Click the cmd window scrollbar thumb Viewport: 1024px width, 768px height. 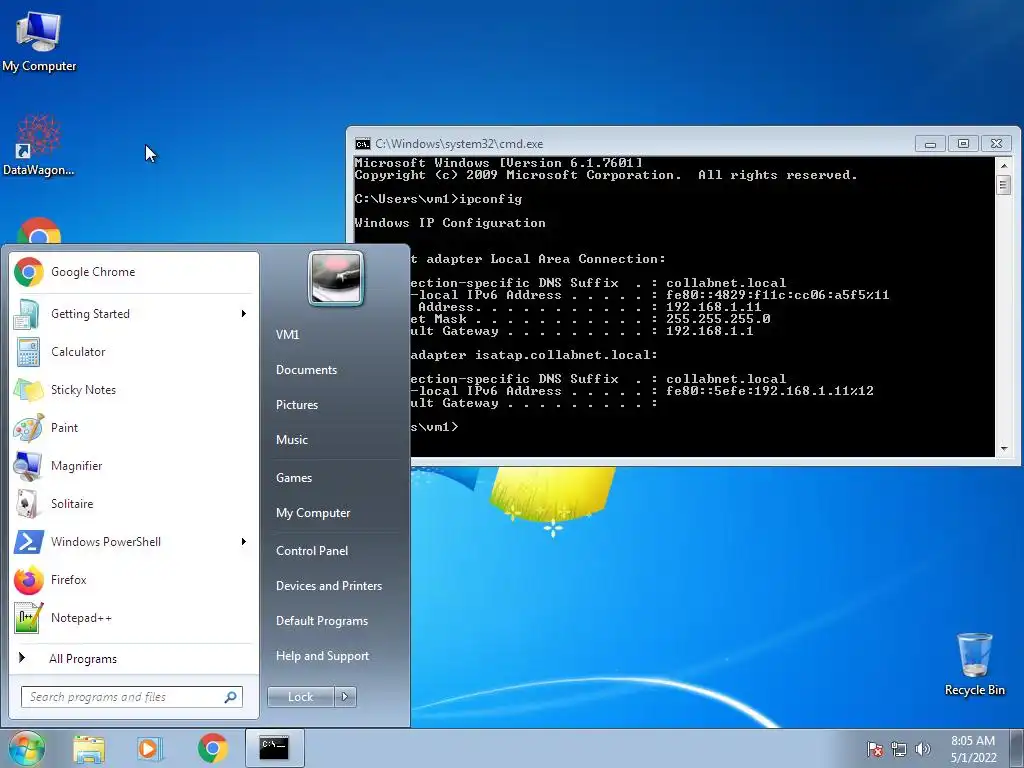tap(1004, 185)
